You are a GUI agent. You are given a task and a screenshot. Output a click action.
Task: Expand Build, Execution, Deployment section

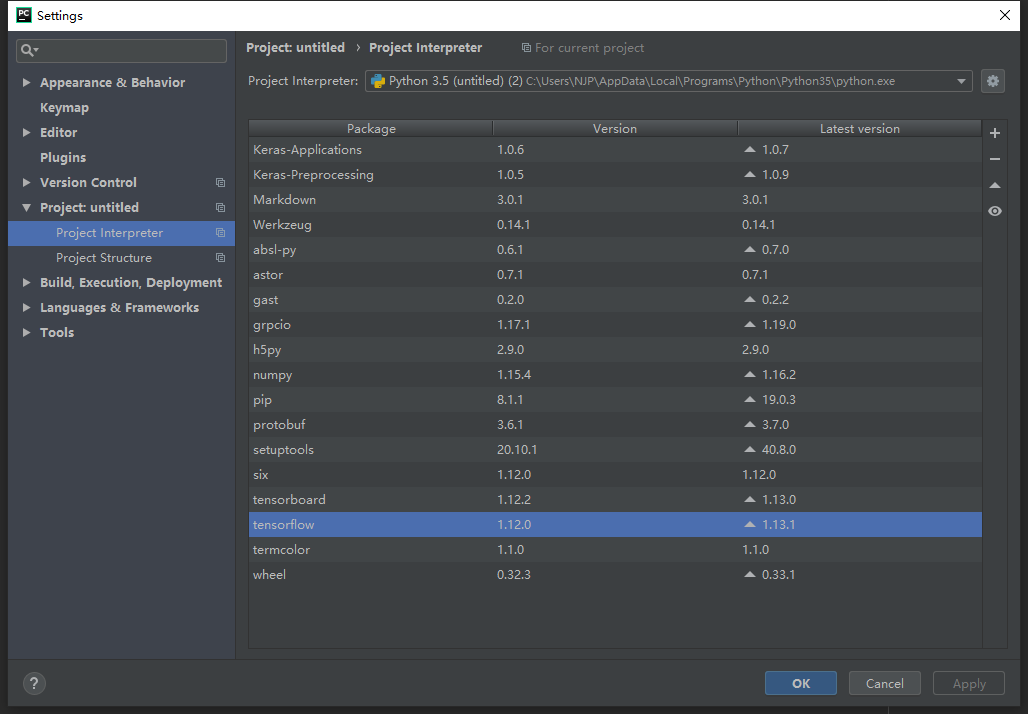click(26, 283)
